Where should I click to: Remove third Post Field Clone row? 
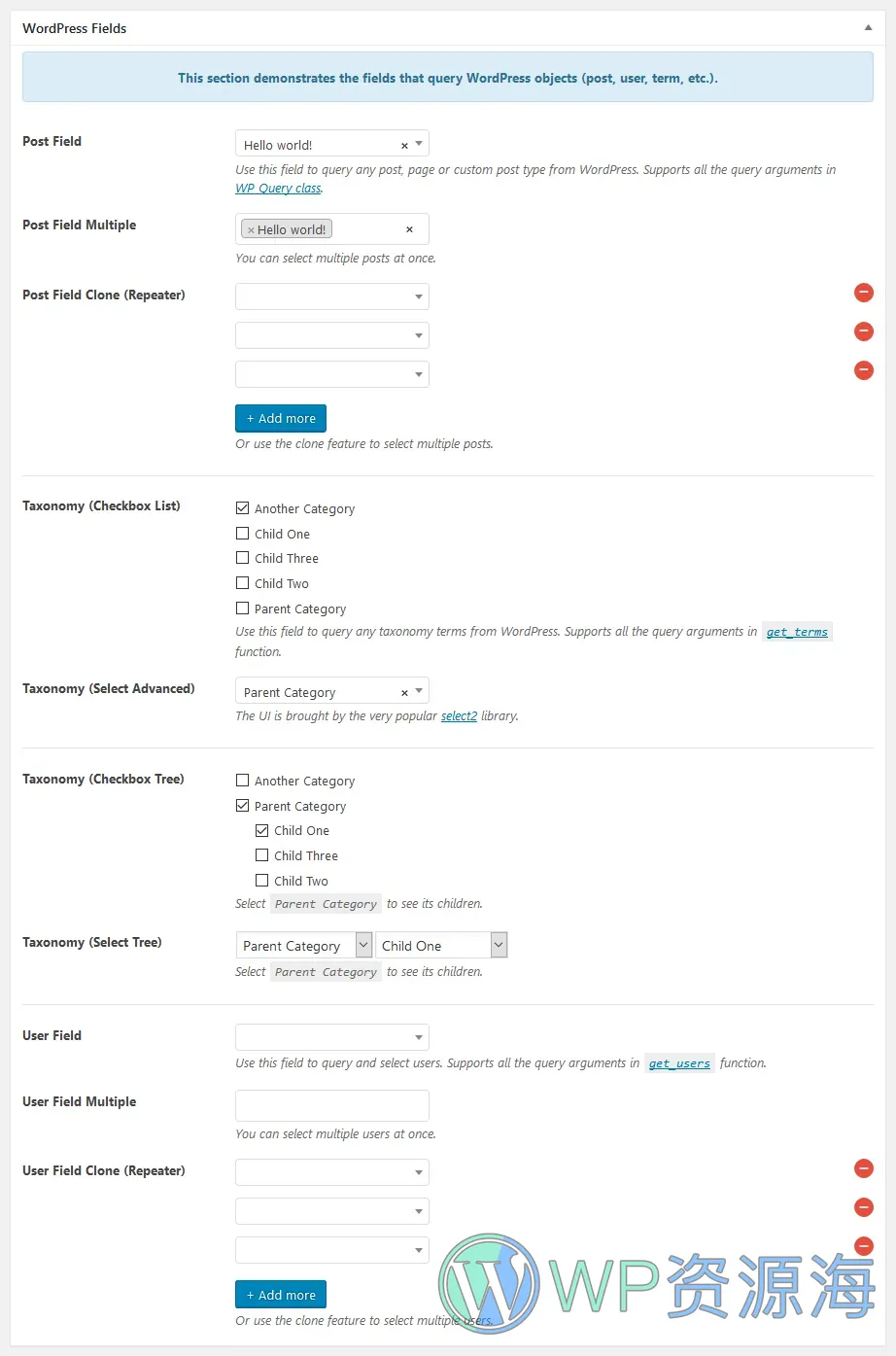(x=863, y=370)
